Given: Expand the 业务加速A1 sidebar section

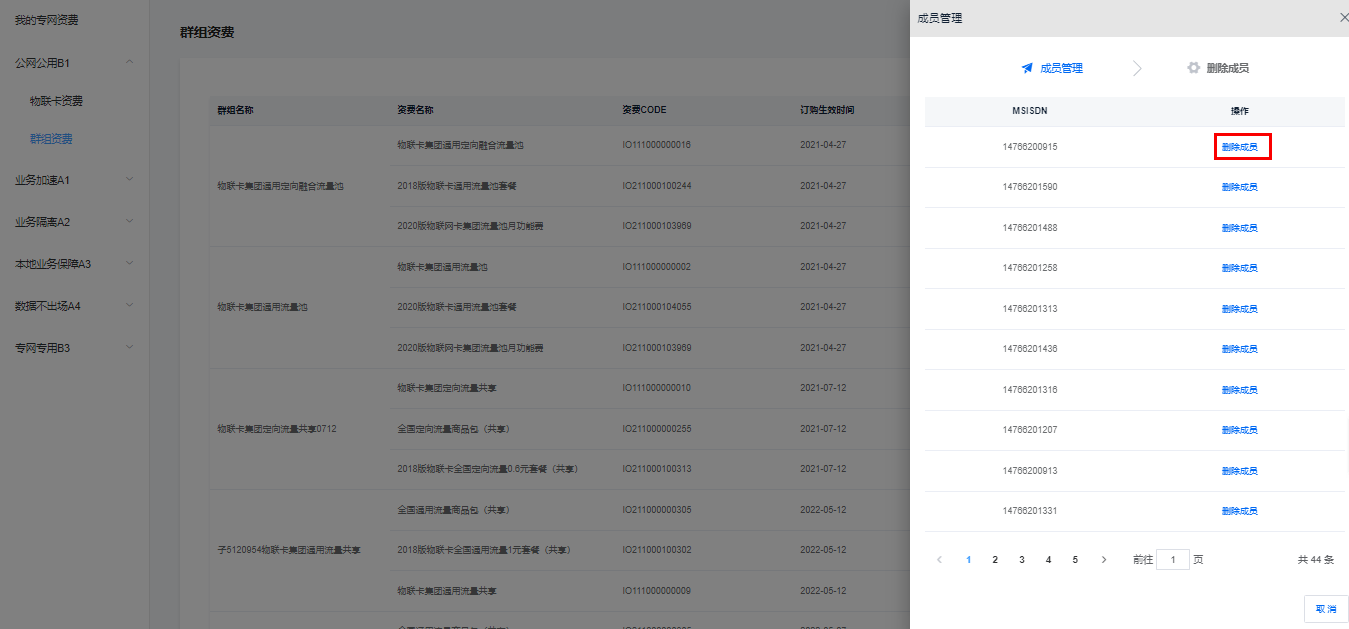Looking at the screenshot, I should (129, 180).
